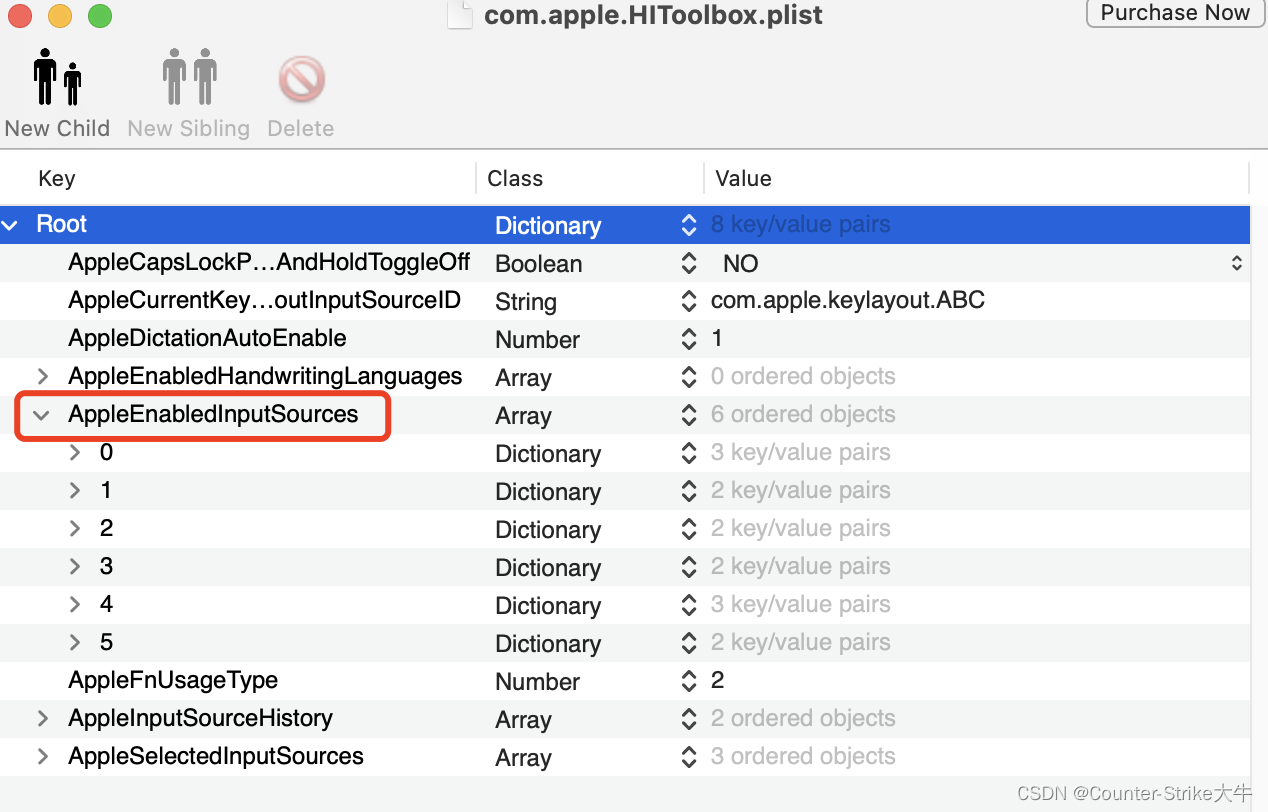
Task: Open class stepper for AppleCapsLockP…AndHoldToggleOff Boolean row
Action: tap(689, 263)
